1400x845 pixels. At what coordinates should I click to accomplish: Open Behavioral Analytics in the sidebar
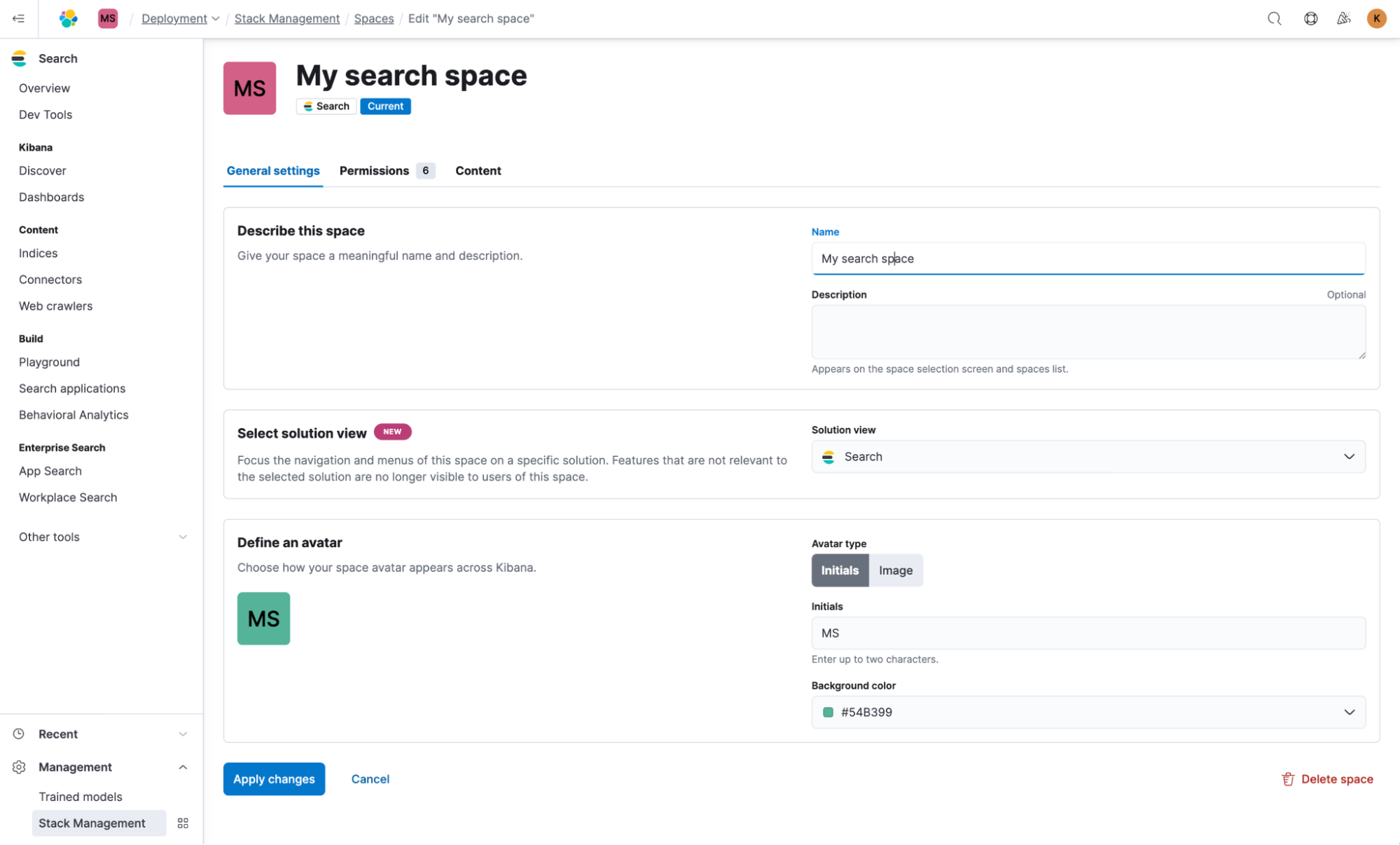click(74, 415)
